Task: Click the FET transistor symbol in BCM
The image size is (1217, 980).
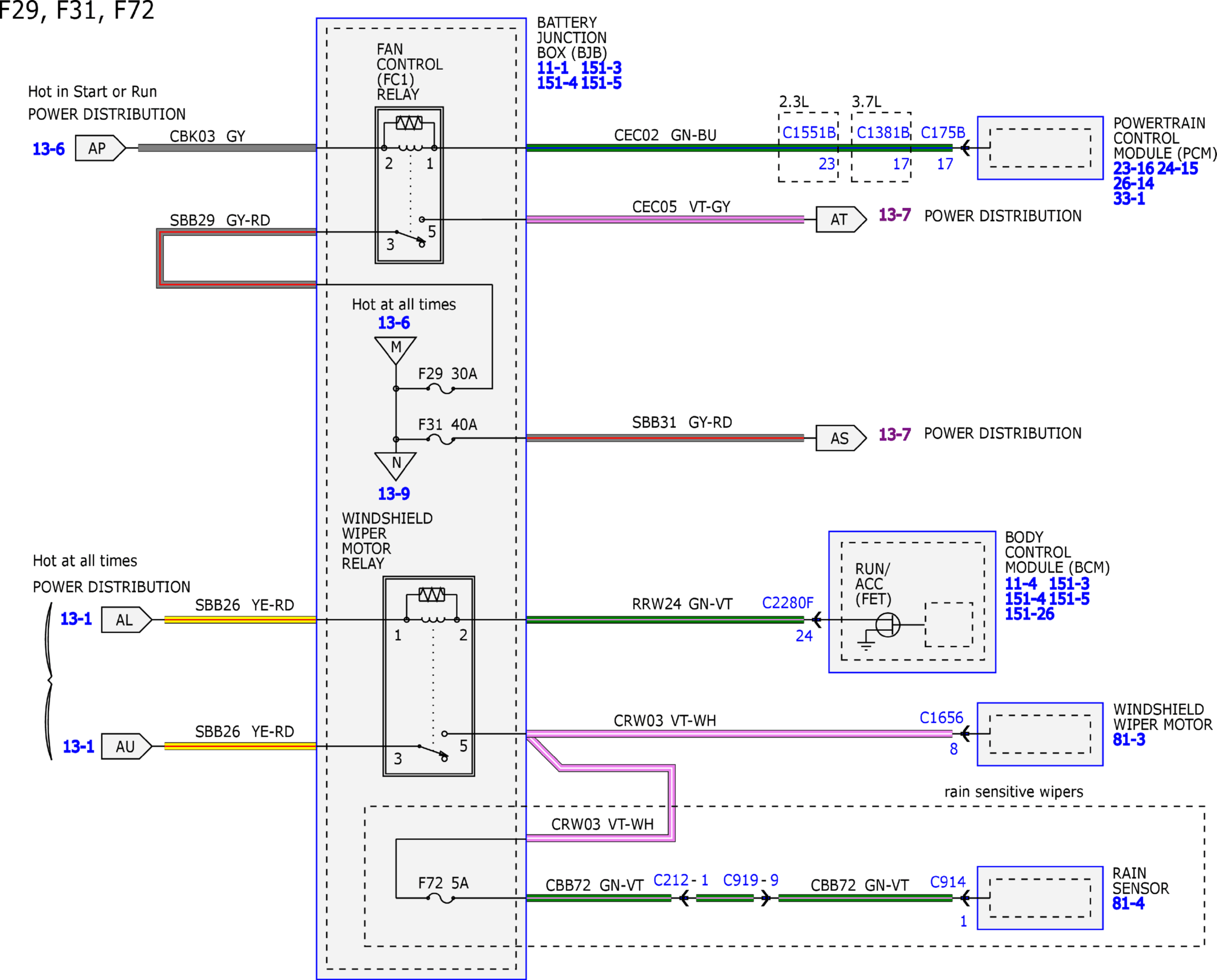Action: 887,625
